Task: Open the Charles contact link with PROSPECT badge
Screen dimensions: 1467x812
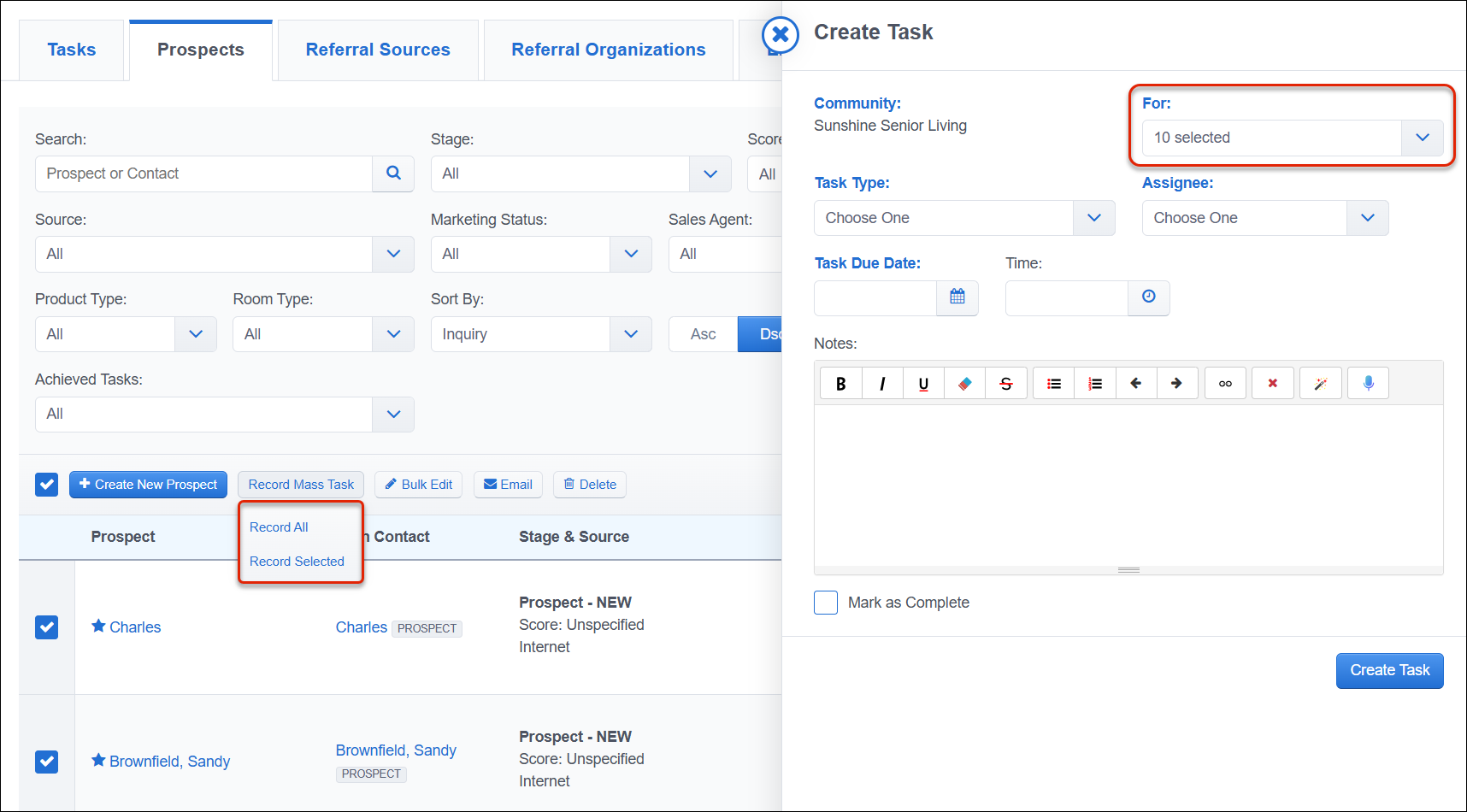Action: click(x=362, y=627)
